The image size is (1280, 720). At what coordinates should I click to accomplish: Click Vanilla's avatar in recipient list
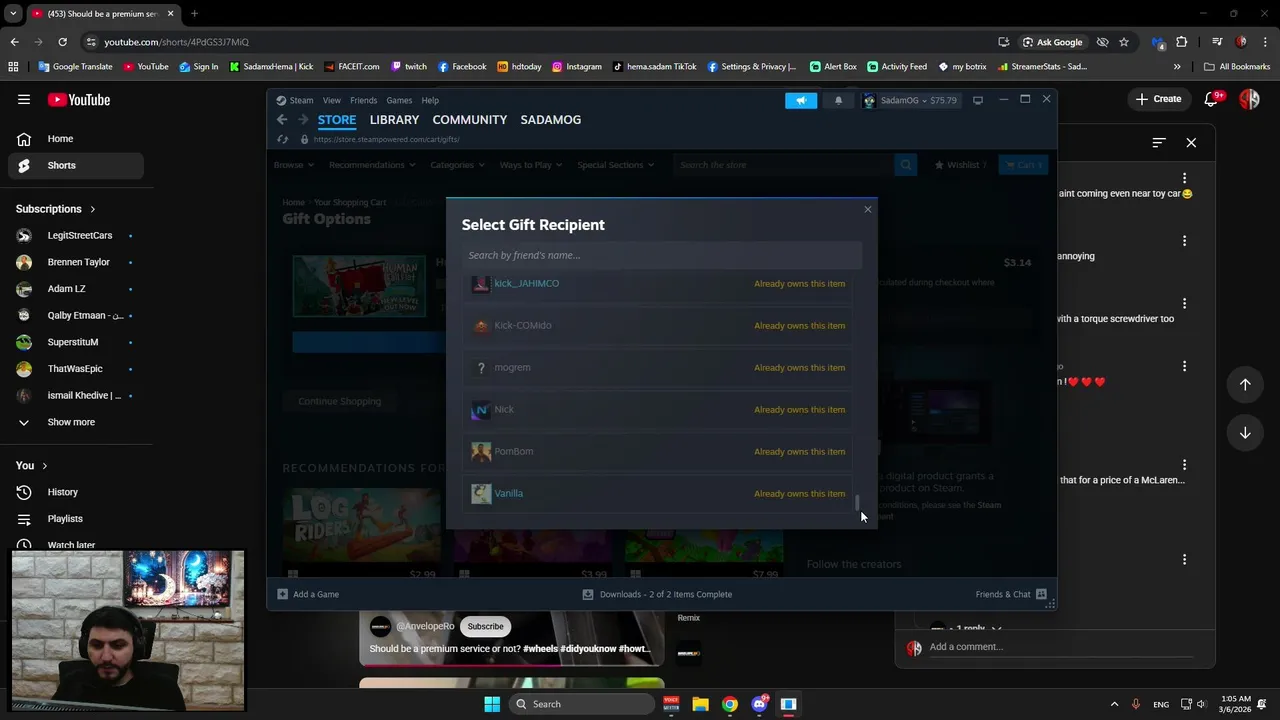pos(481,493)
